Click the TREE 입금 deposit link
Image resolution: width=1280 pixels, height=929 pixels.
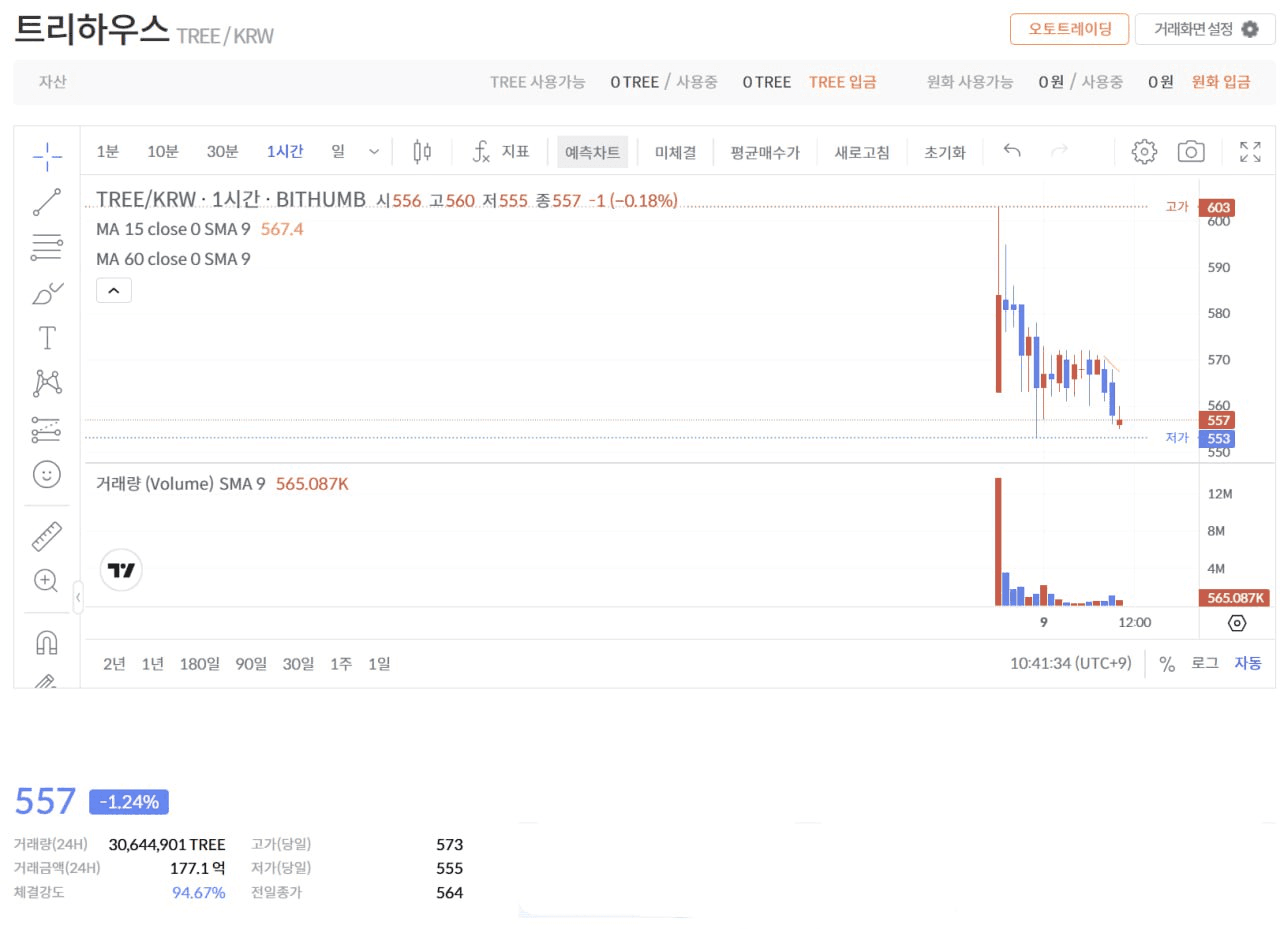842,82
